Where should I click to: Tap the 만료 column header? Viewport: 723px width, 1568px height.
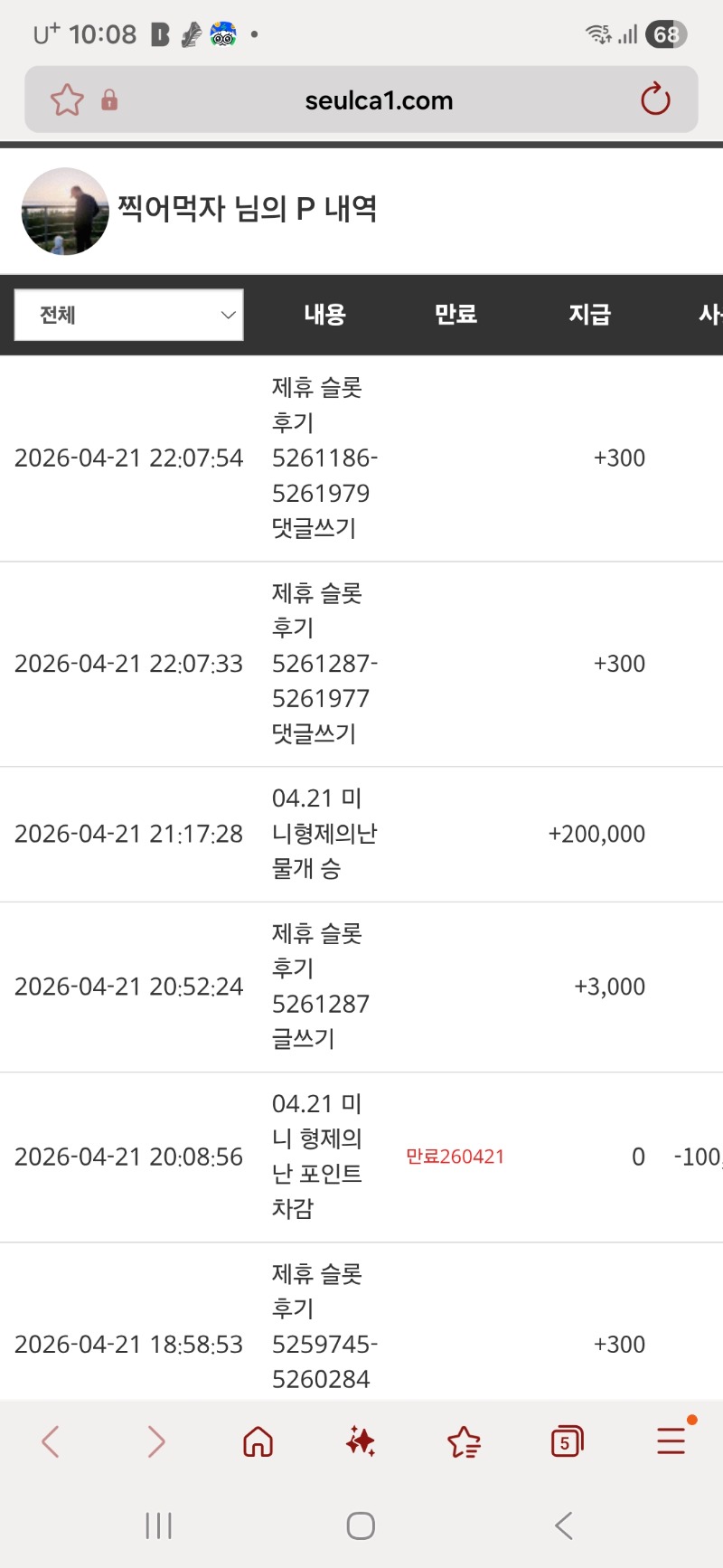tap(455, 315)
